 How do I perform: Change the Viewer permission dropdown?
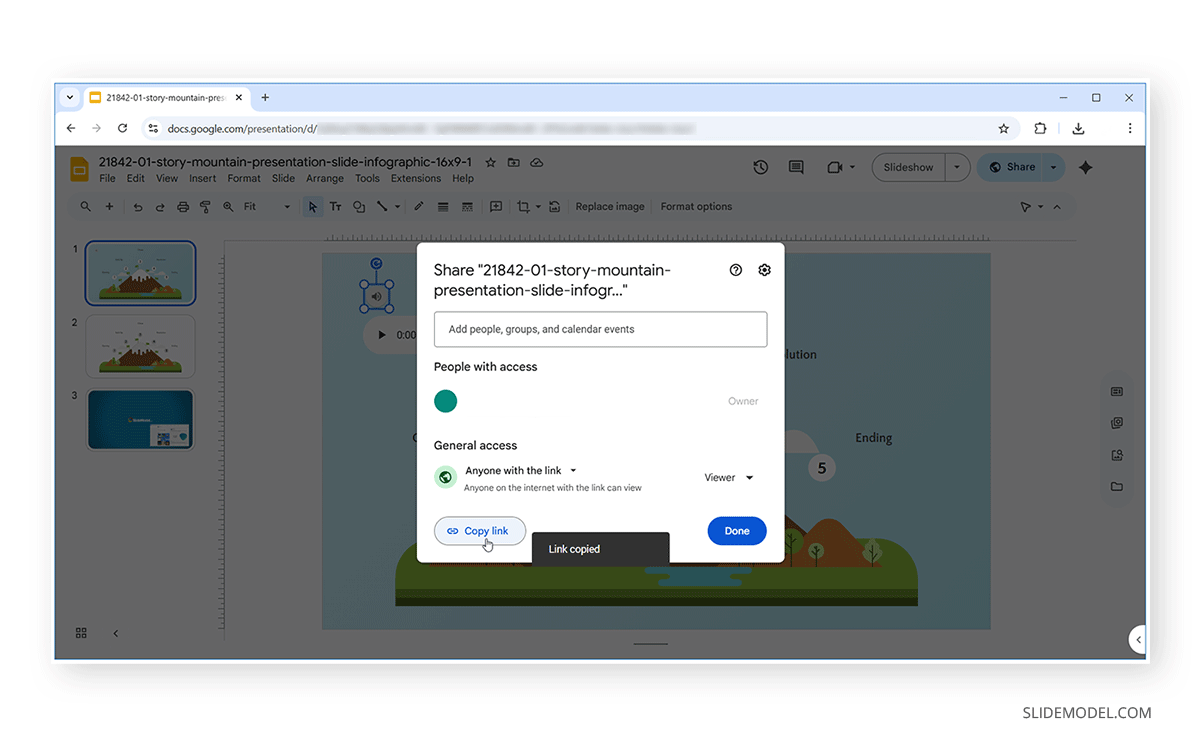pyautogui.click(x=728, y=477)
